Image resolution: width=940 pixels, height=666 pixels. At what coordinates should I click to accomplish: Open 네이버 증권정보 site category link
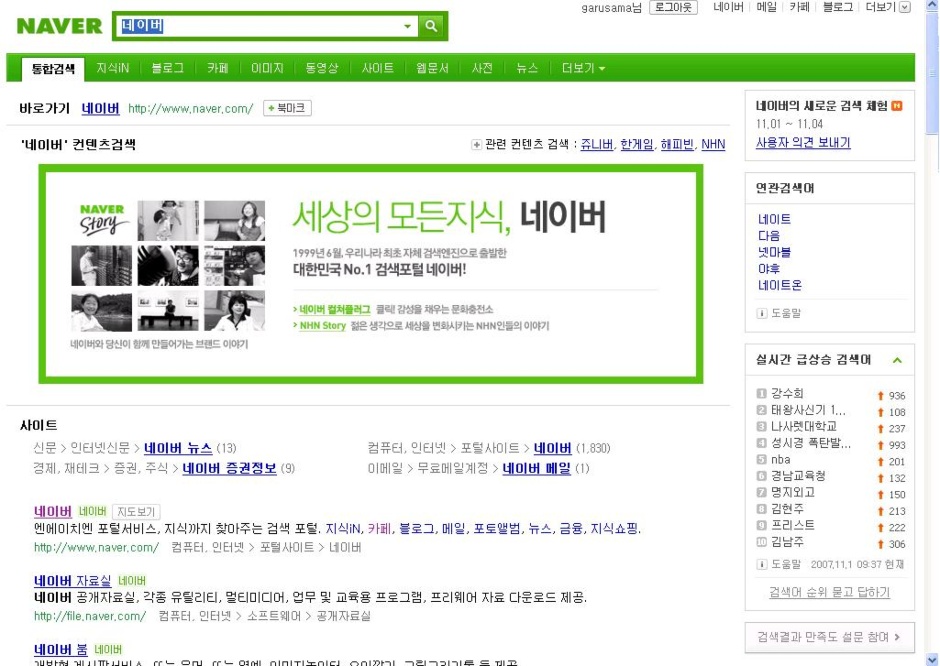click(230, 468)
